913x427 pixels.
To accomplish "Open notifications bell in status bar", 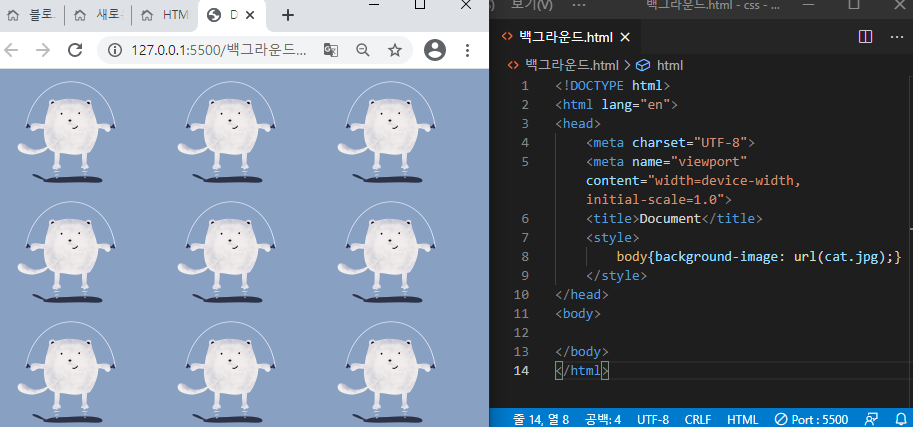I will (900, 419).
